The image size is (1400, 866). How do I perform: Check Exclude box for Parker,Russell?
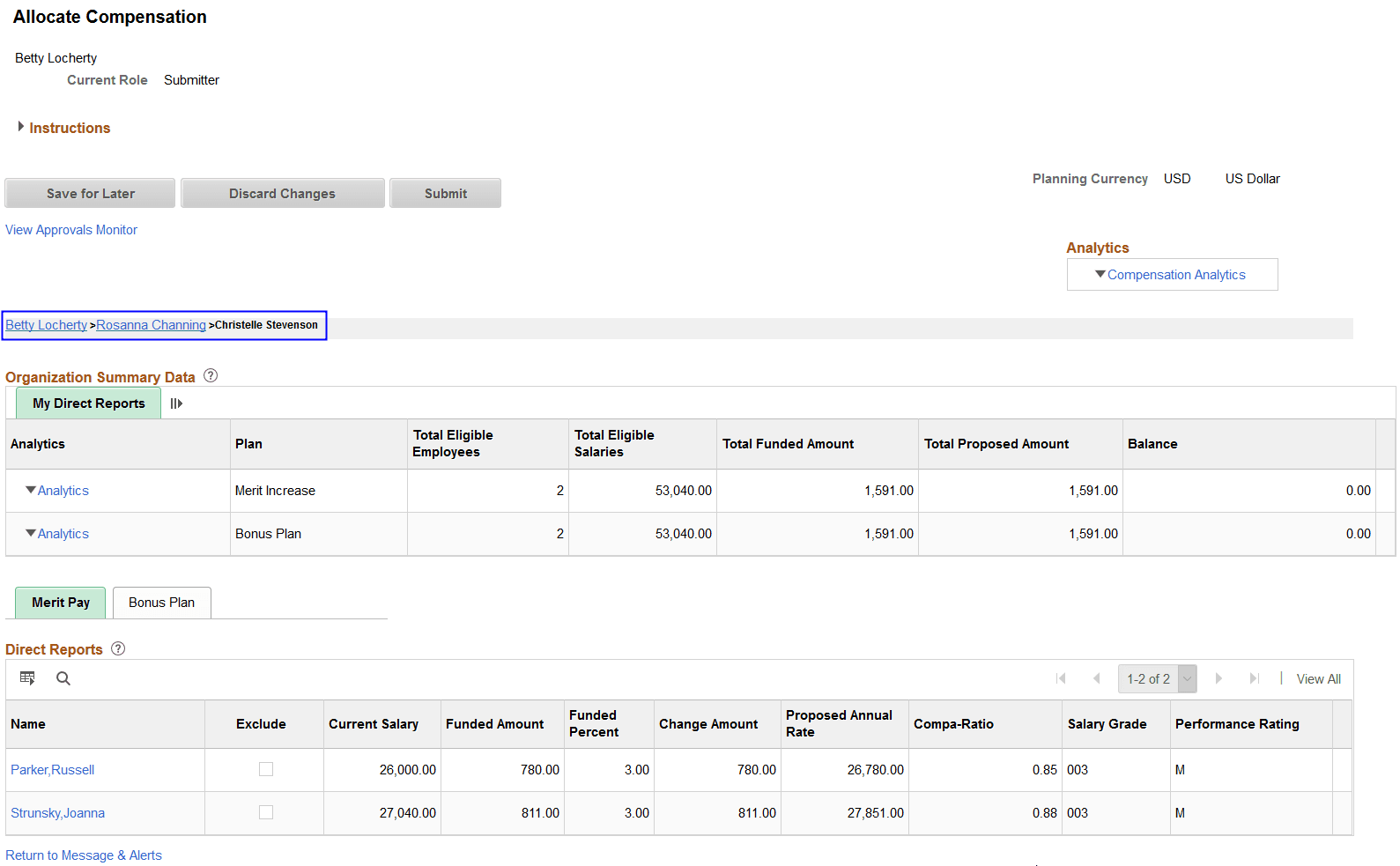(x=266, y=769)
